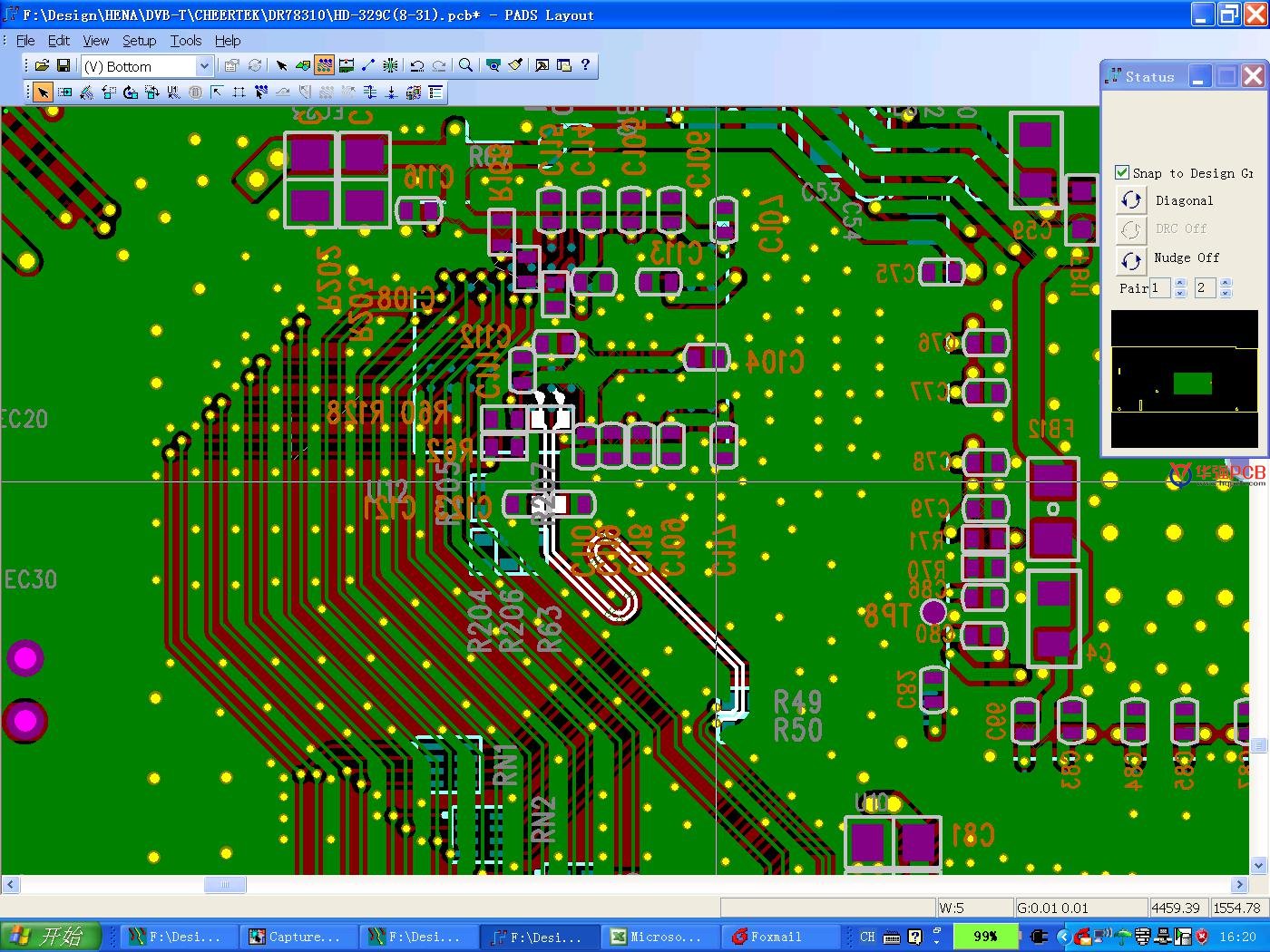Click the Zoom magnifier icon

(465, 65)
